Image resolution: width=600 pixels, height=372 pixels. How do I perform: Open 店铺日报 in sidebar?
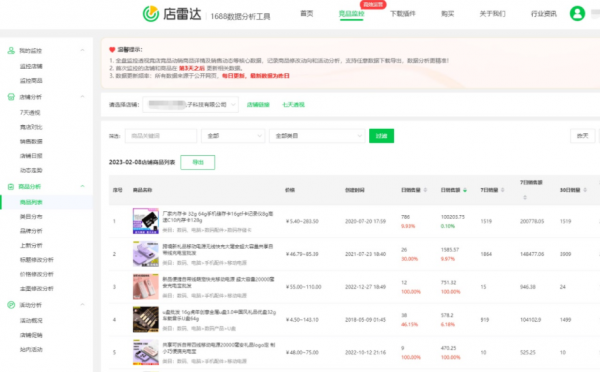[x=31, y=156]
